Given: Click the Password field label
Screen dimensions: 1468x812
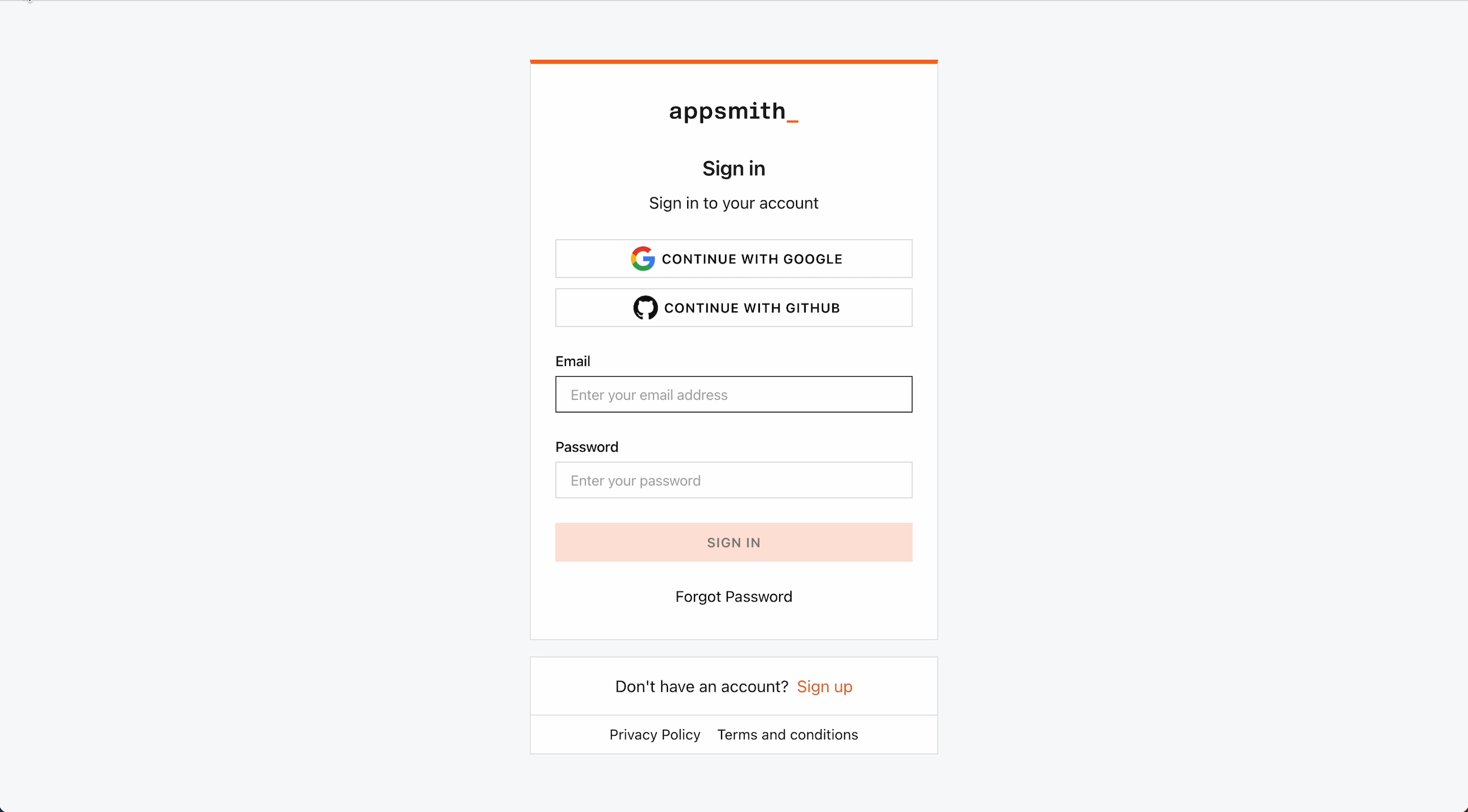Looking at the screenshot, I should tap(586, 447).
